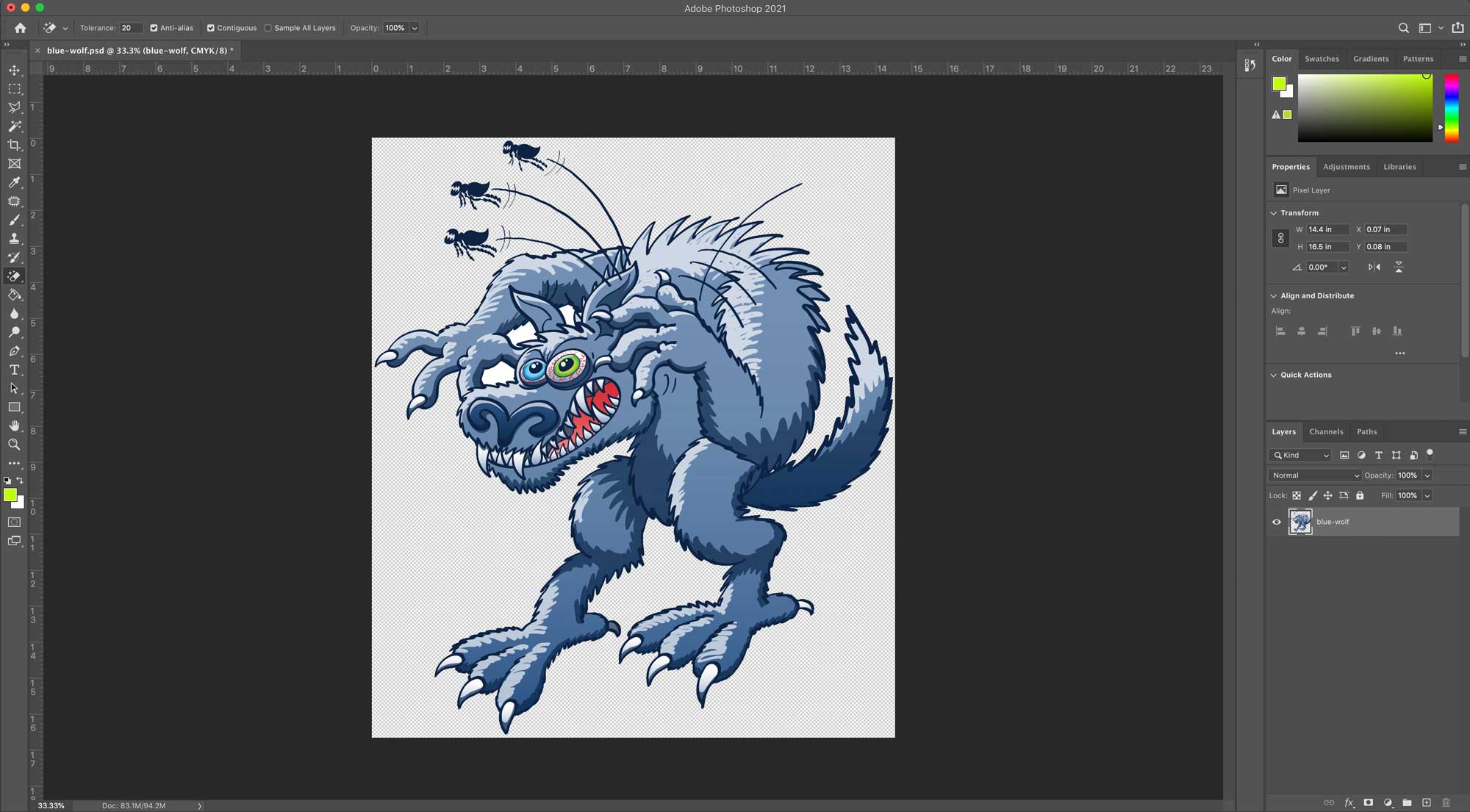Screen dimensions: 1470x812
Task: Open the Kind filter dropdown
Action: click(1299, 456)
